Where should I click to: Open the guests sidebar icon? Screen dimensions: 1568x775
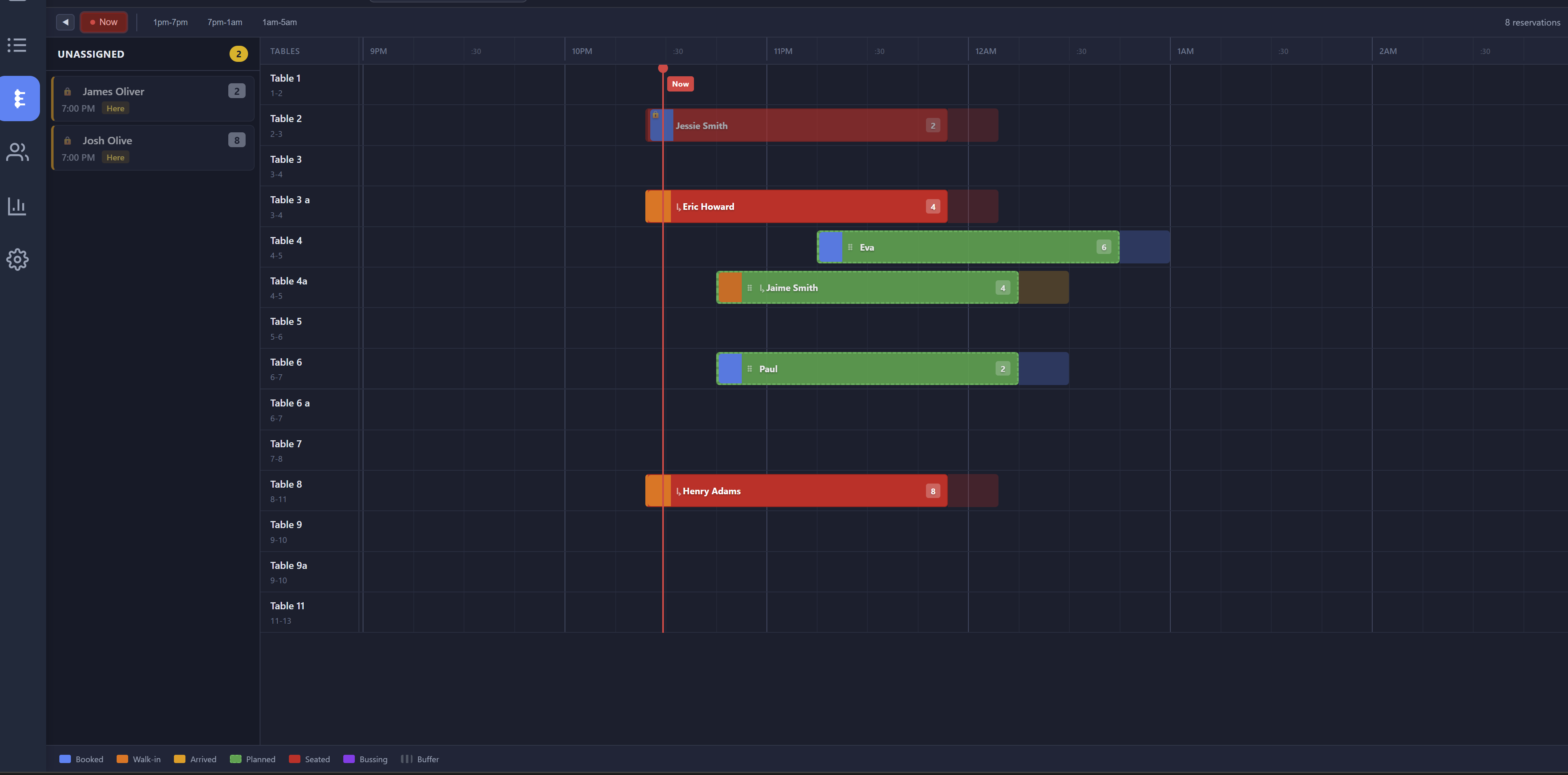coord(17,152)
